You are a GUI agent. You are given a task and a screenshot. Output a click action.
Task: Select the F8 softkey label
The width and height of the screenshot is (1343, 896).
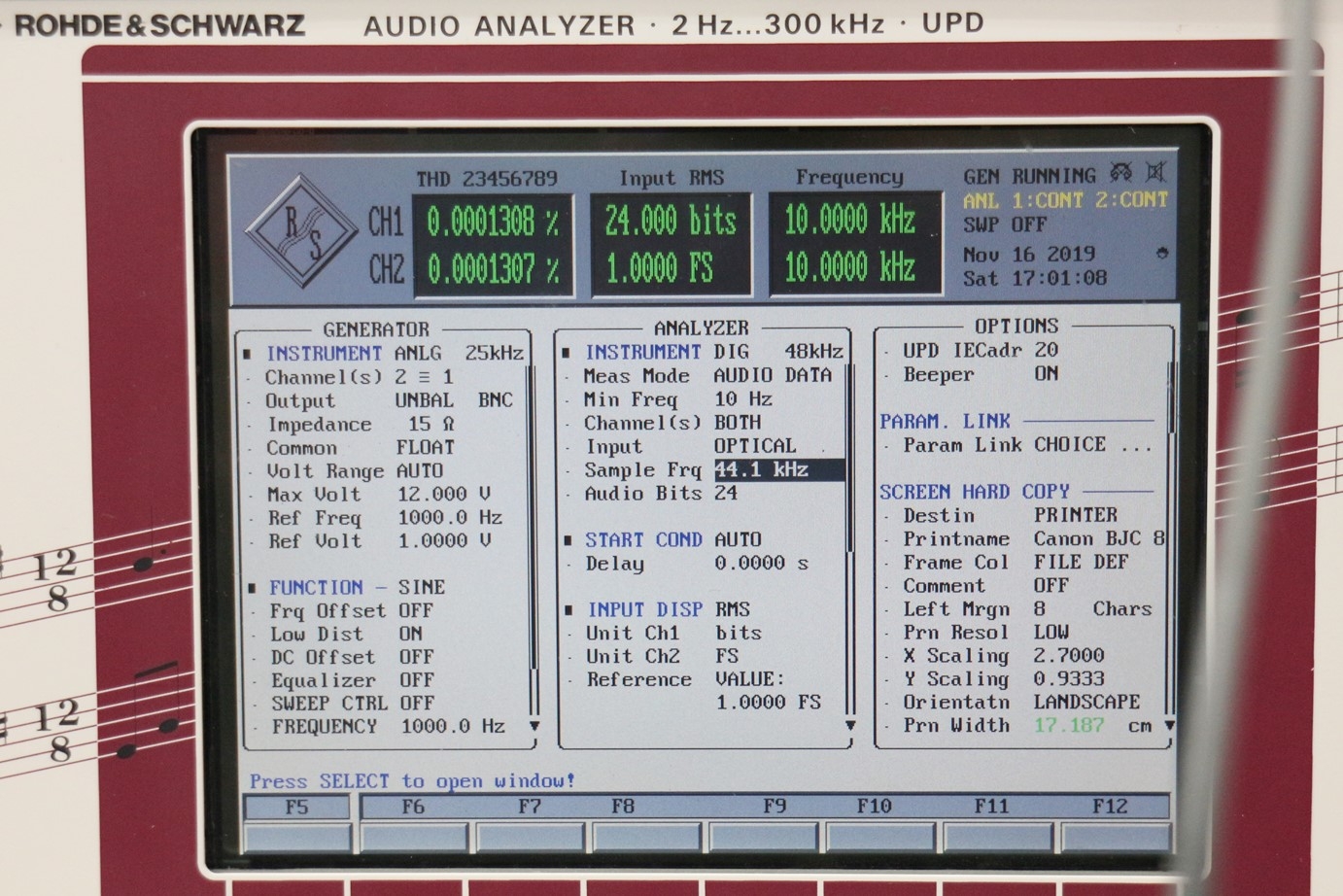pyautogui.click(x=623, y=806)
